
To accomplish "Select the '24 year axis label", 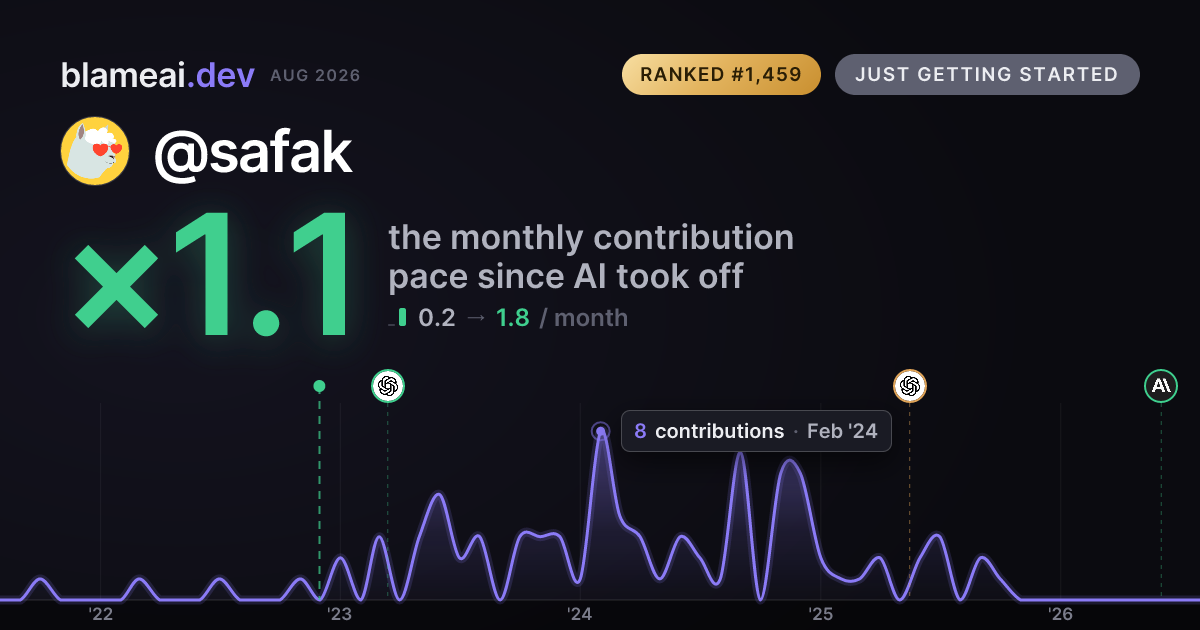I will point(580,614).
